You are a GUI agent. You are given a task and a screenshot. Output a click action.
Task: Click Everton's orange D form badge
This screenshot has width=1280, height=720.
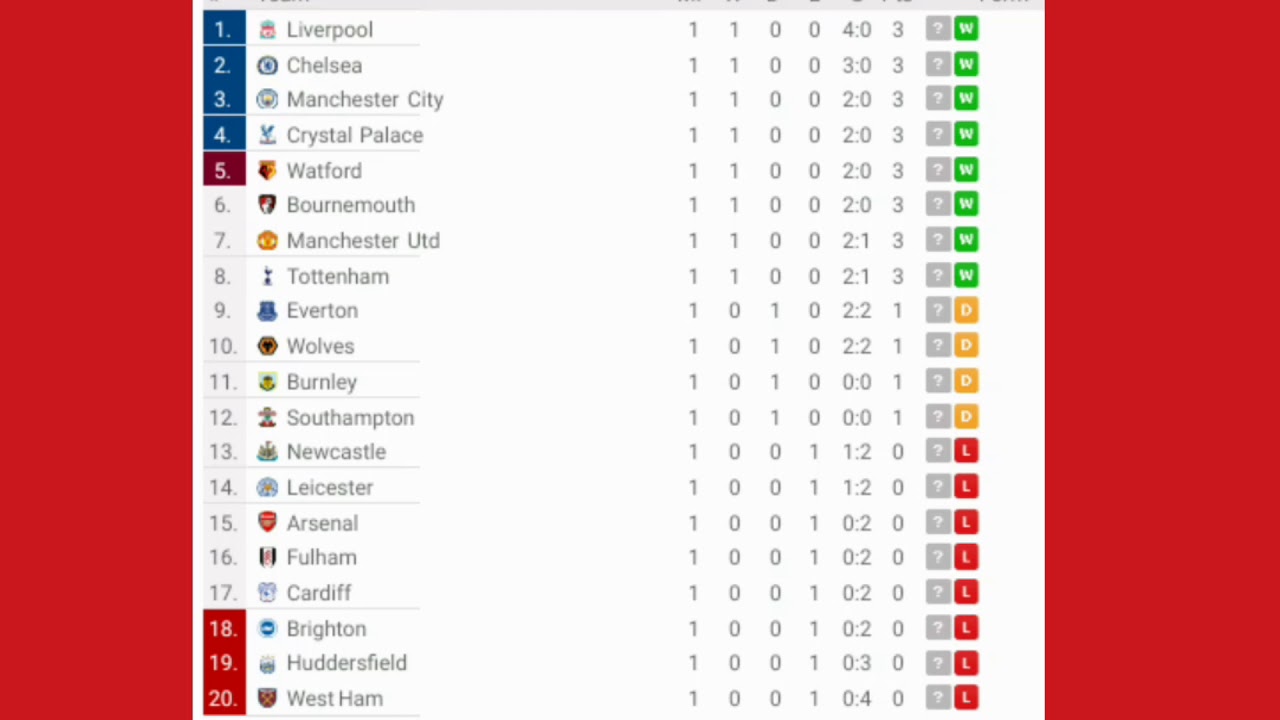pos(965,311)
